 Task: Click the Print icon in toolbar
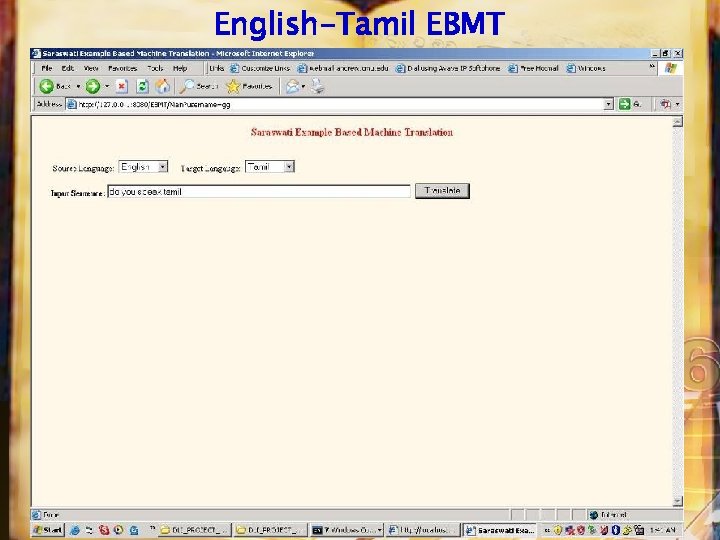317,86
